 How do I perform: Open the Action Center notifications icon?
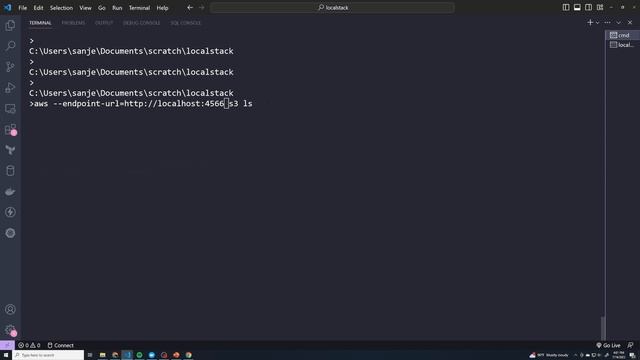point(632,355)
